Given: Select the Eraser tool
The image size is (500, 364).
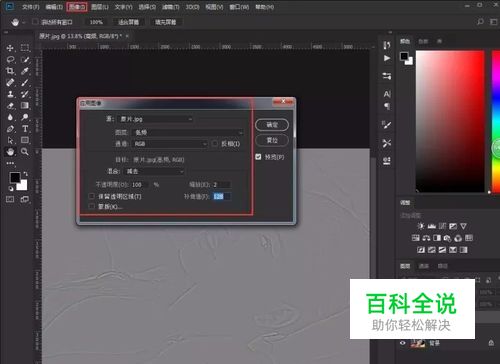Looking at the screenshot, I should tap(10, 106).
